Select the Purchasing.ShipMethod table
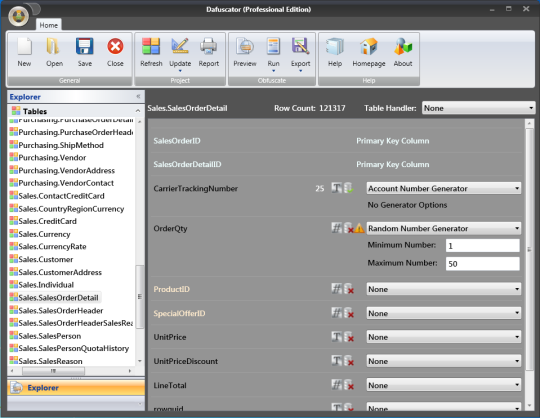The width and height of the screenshot is (540, 418). pyautogui.click(x=61, y=145)
